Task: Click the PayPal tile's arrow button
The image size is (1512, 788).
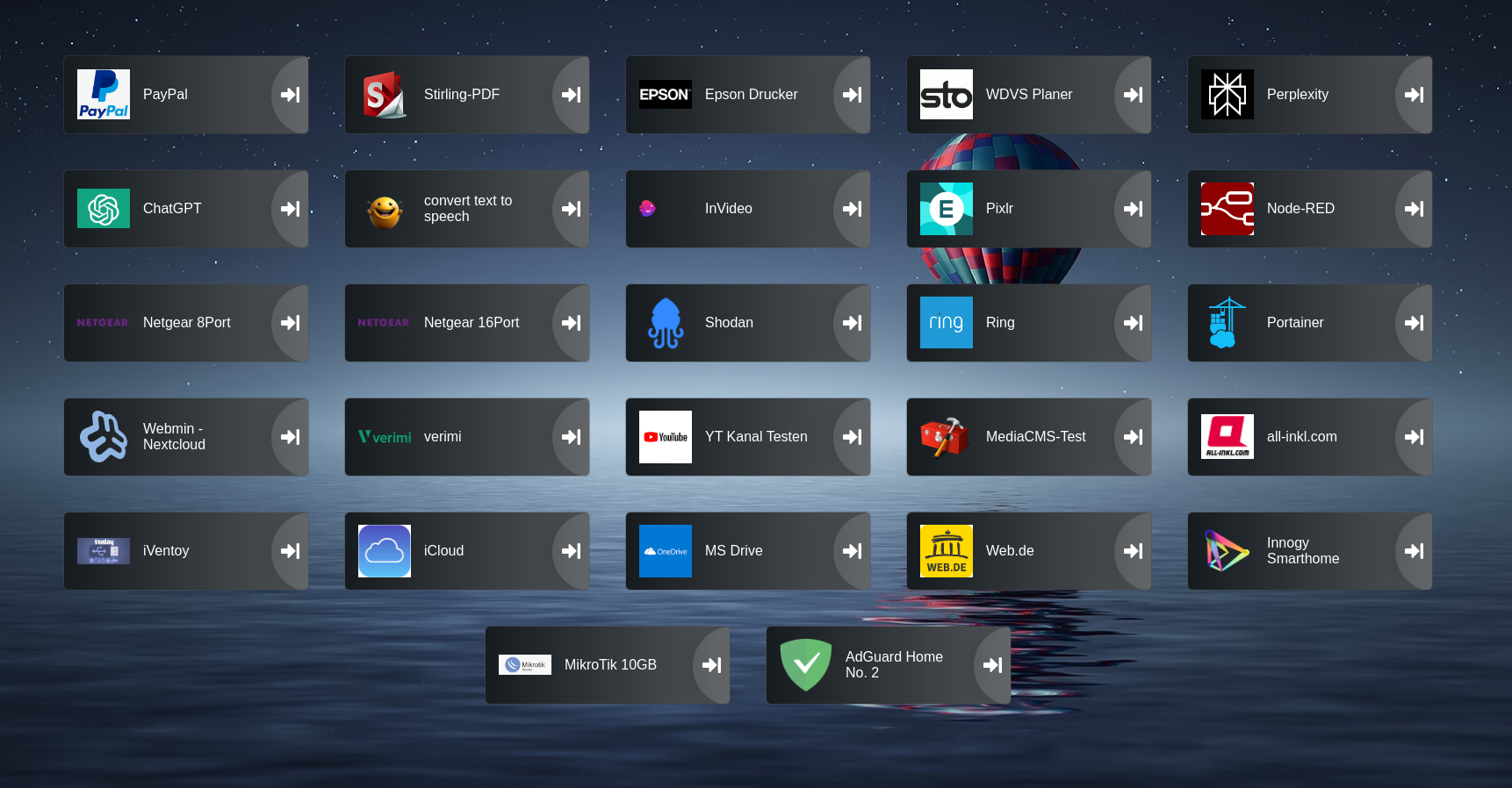Action: (x=290, y=95)
